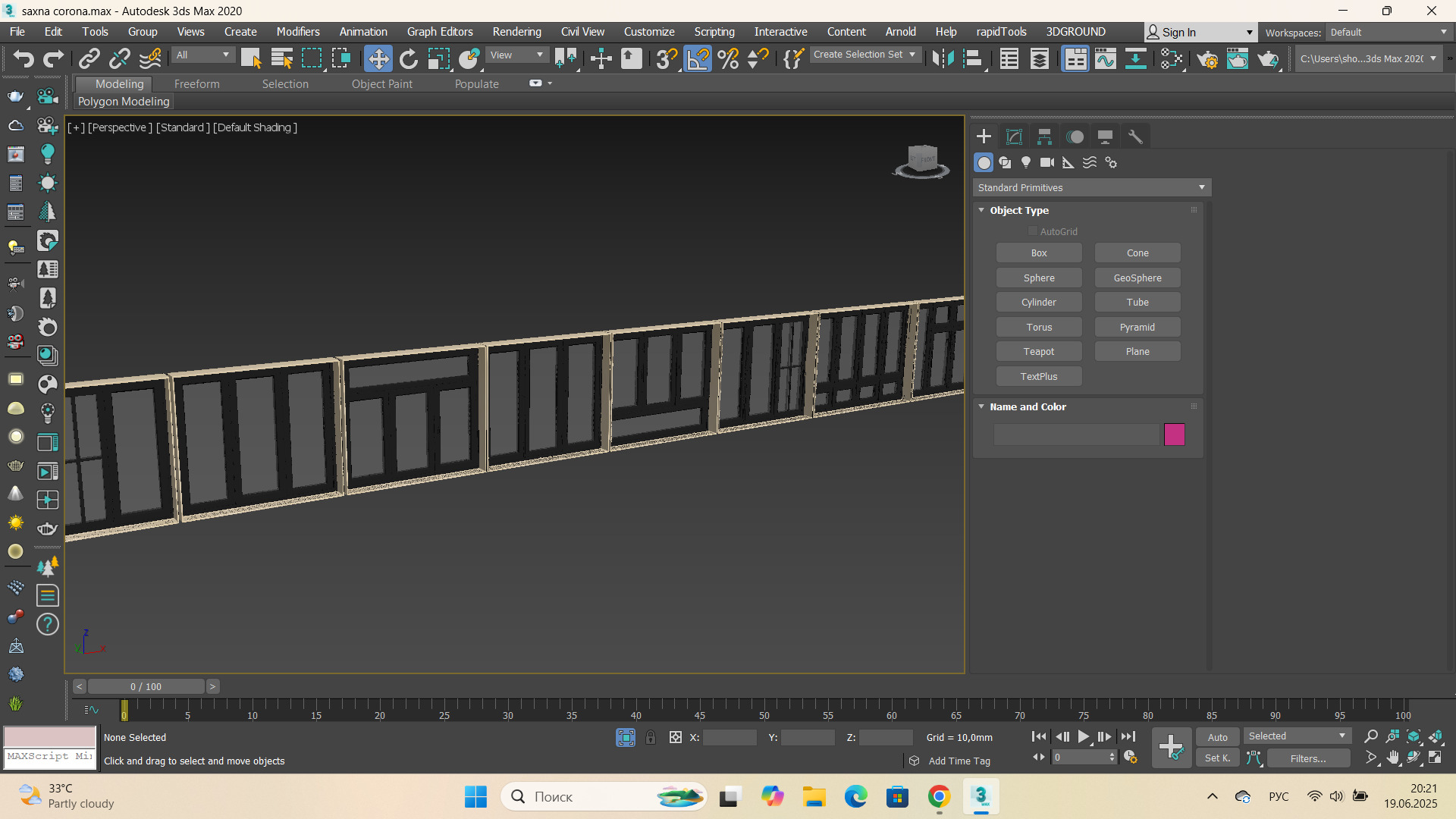The height and width of the screenshot is (819, 1456).
Task: Click the object name input field
Action: (x=1077, y=435)
